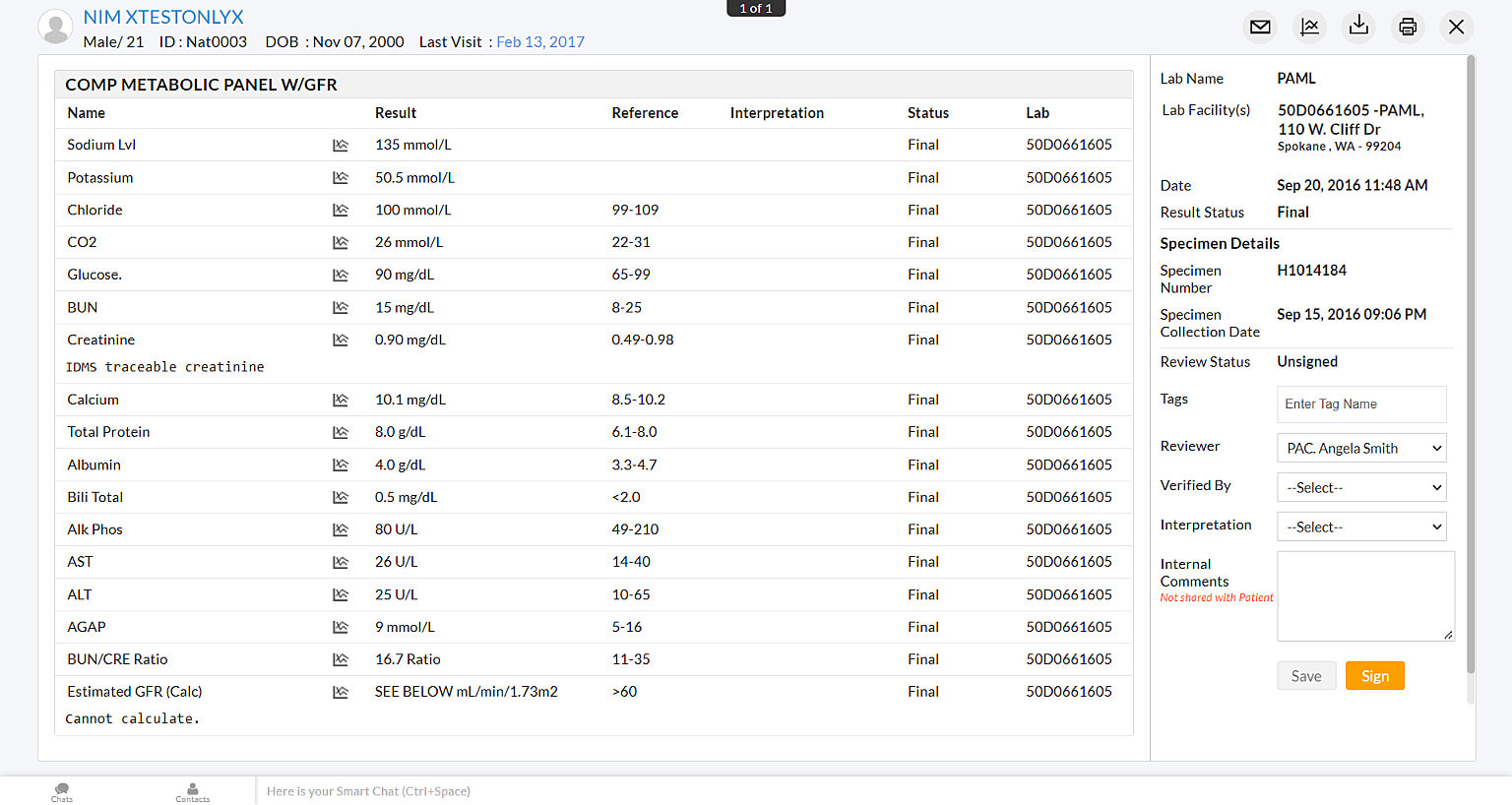Click the email envelope icon

[1260, 27]
